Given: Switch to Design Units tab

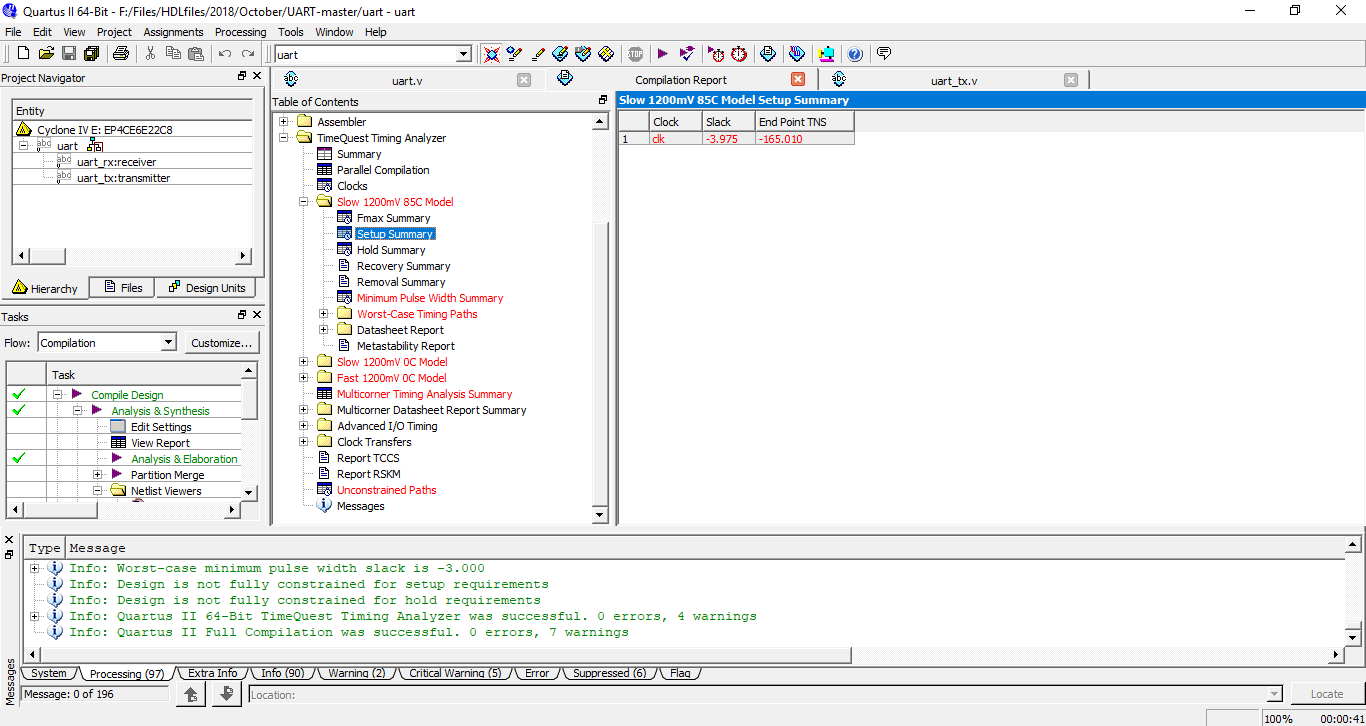Looking at the screenshot, I should pos(206,288).
